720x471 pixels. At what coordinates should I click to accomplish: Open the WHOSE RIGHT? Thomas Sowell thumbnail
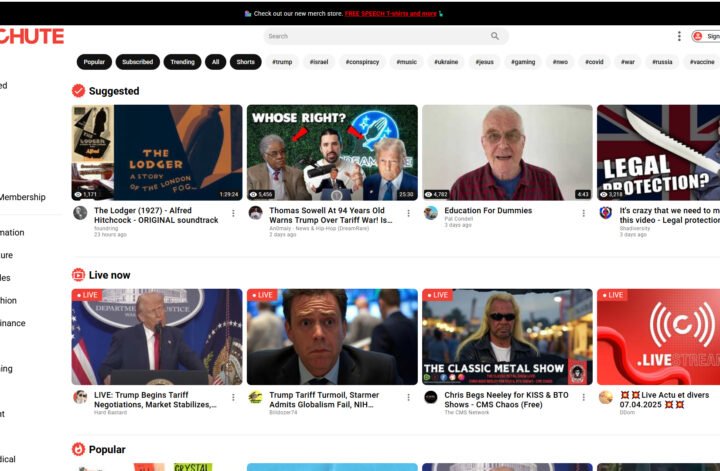[332, 152]
